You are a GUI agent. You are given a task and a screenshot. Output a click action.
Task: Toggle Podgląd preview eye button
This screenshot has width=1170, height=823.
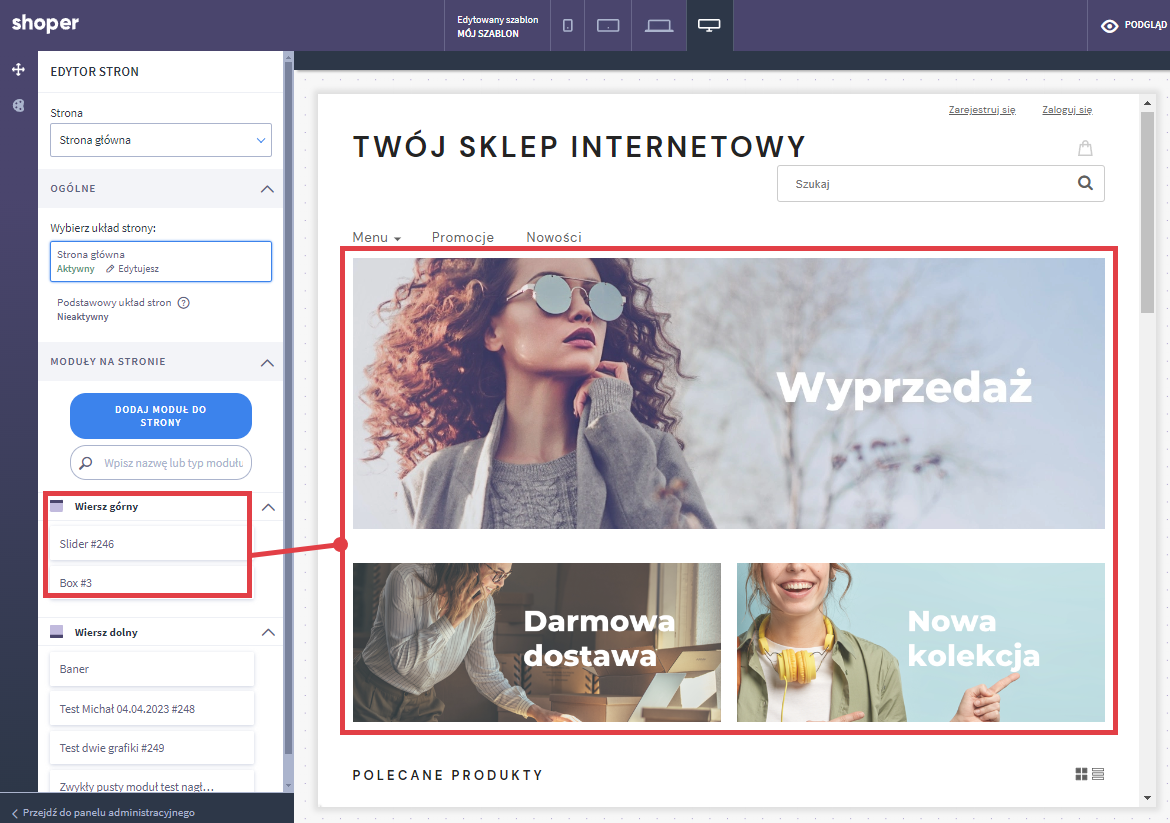1133,26
